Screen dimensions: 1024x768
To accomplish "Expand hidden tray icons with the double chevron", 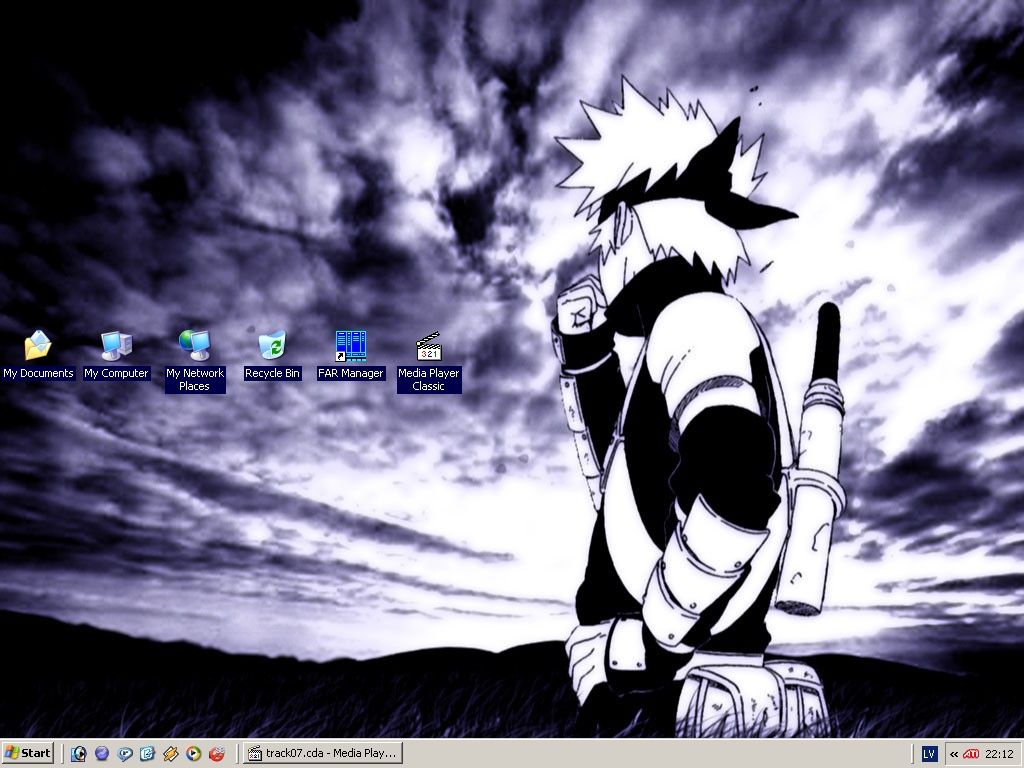I will (954, 754).
